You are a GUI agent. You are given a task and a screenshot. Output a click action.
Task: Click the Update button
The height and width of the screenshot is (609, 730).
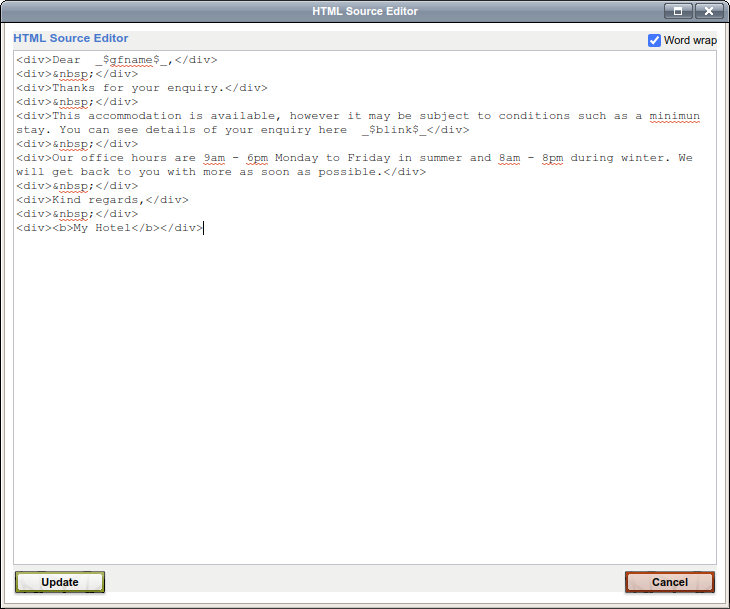[x=60, y=582]
